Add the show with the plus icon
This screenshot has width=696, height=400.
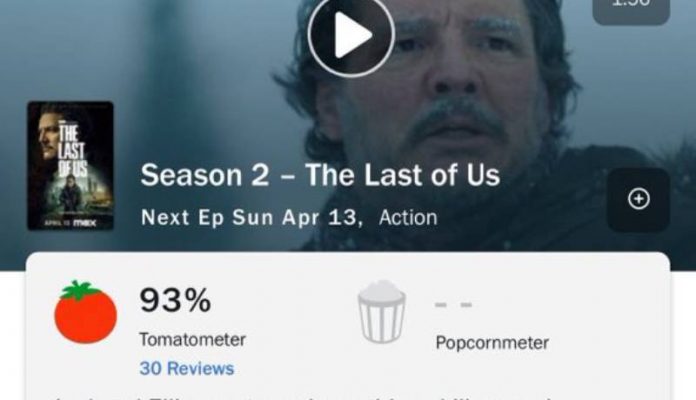coord(638,199)
